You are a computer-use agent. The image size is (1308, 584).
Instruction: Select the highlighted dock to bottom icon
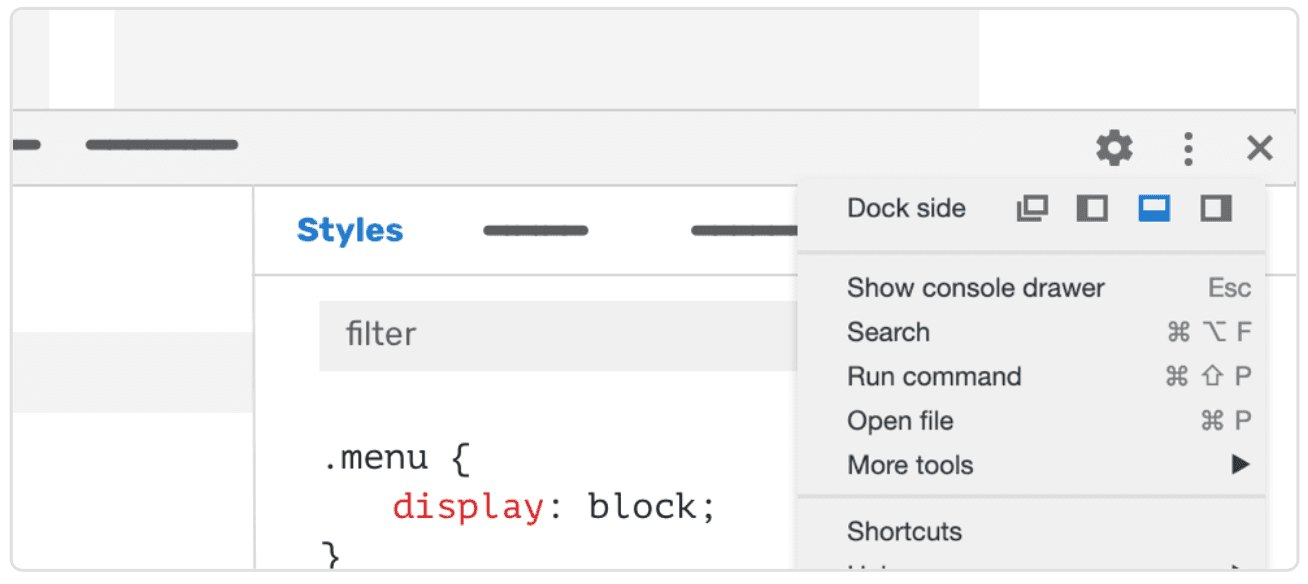point(1154,208)
